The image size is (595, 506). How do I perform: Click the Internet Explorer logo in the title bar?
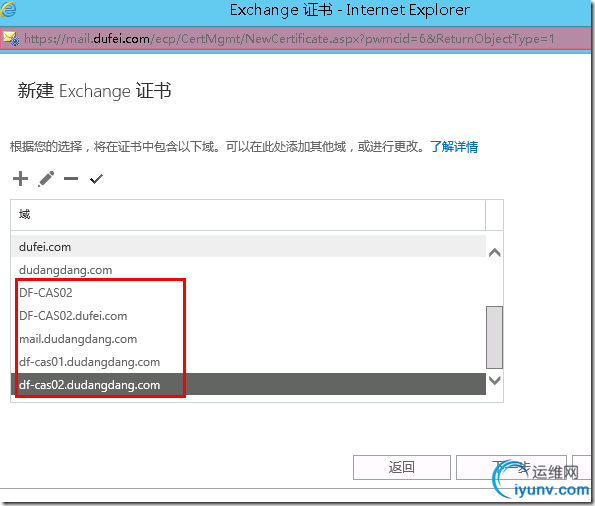(x=8, y=9)
